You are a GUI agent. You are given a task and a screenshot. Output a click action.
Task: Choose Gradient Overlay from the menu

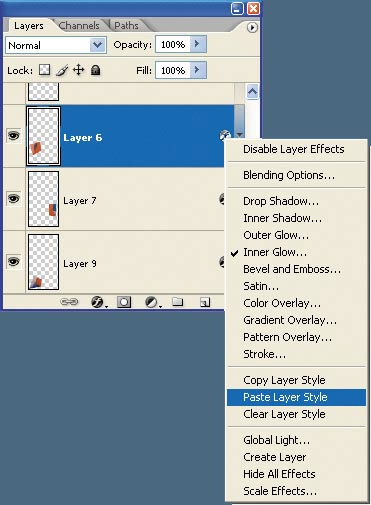tap(296, 320)
